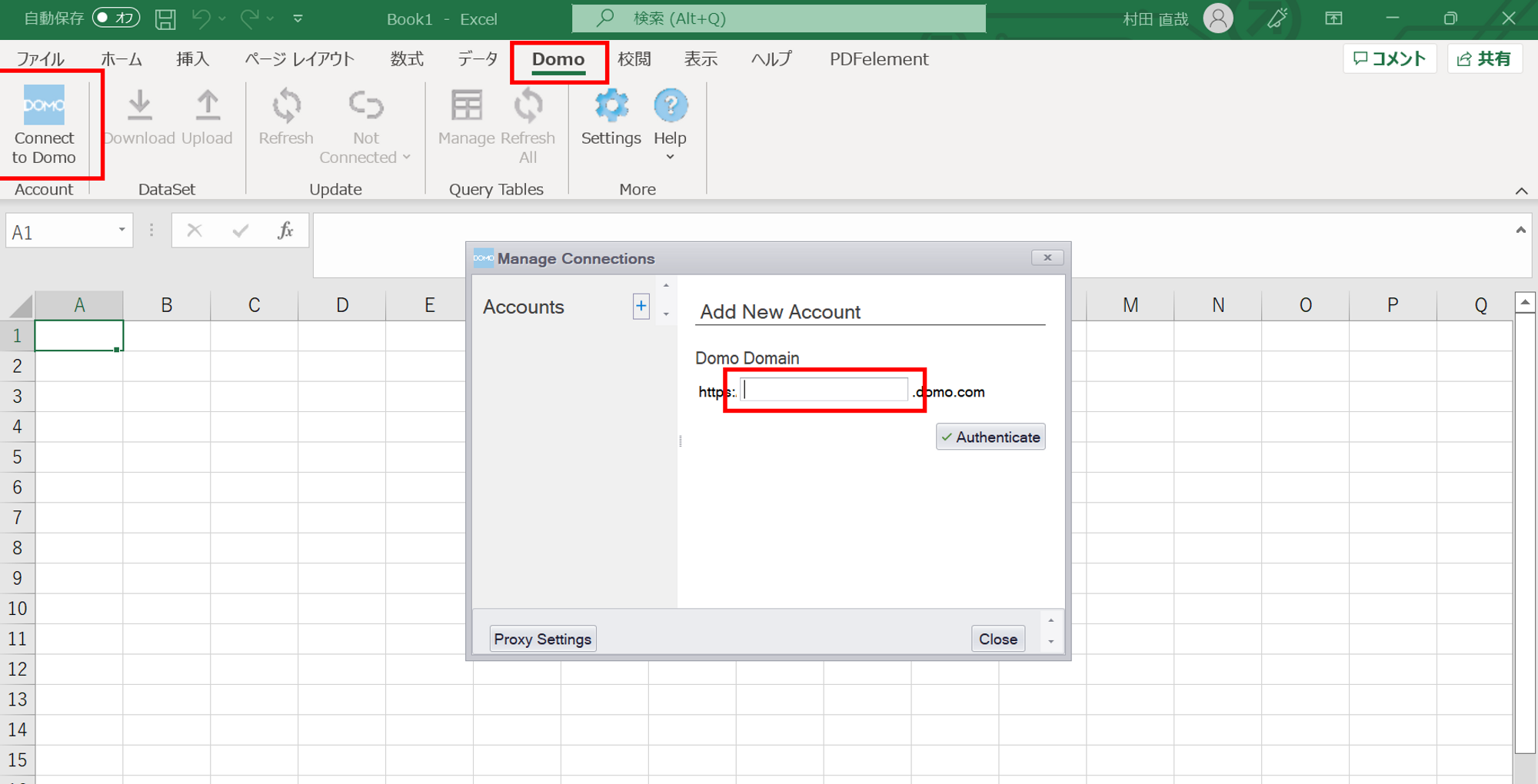
Task: Select column B header
Action: pos(167,305)
